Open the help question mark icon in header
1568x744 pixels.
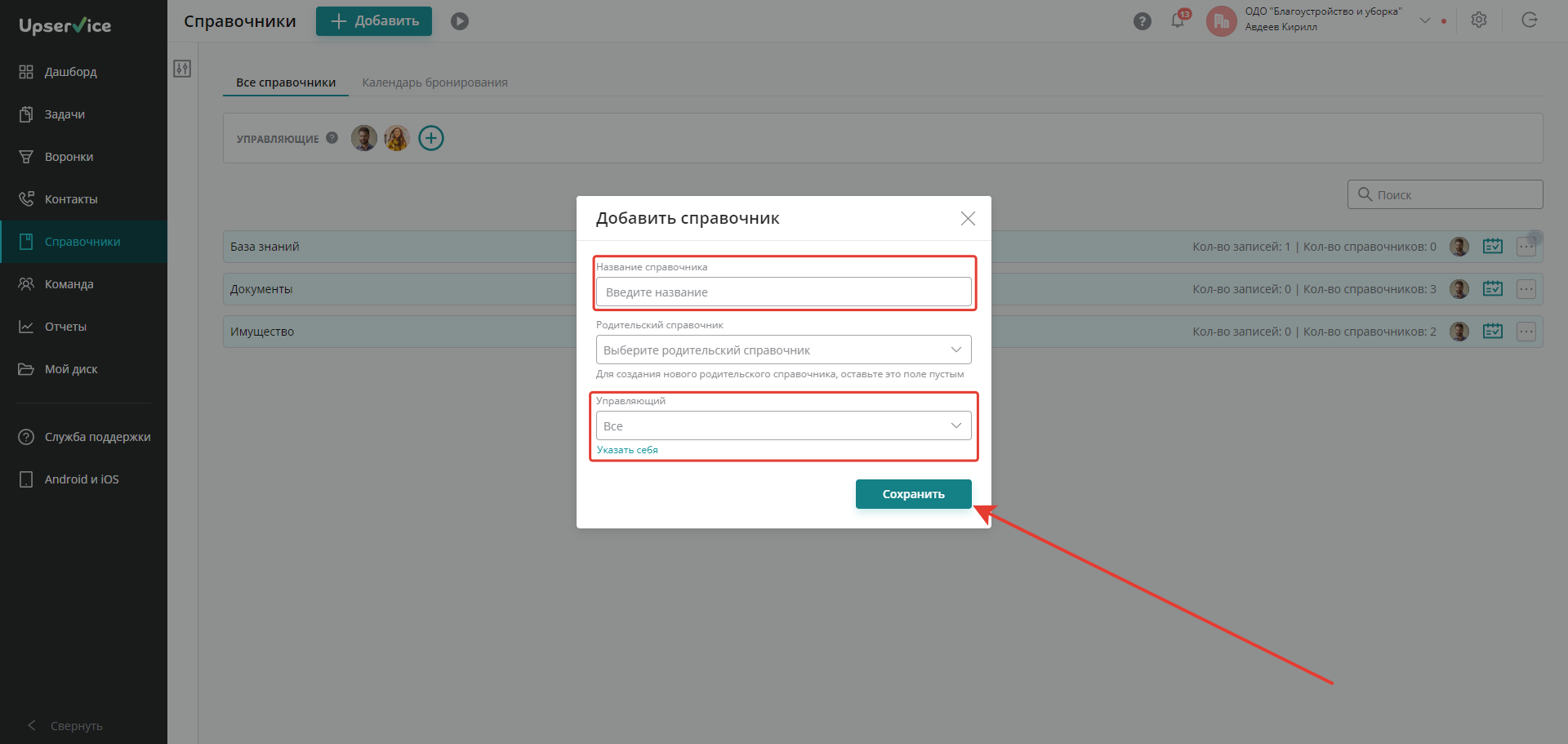pyautogui.click(x=1143, y=21)
